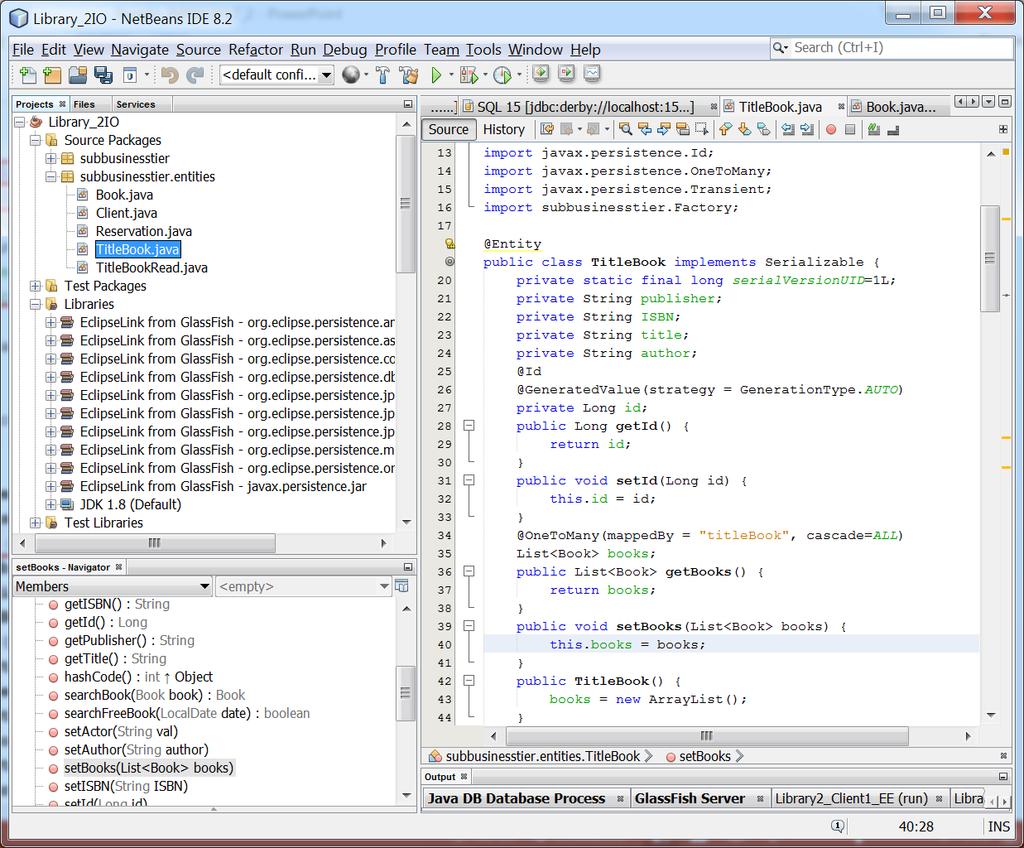Click the Uncomment lines icon
Image resolution: width=1024 pixels, height=848 pixels.
893,129
